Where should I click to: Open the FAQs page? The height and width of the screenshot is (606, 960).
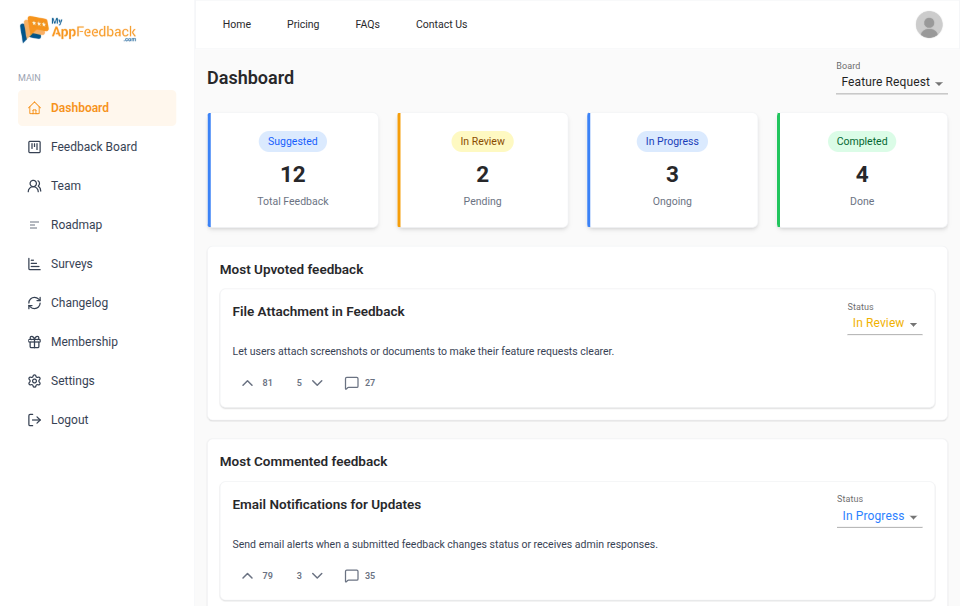[367, 24]
